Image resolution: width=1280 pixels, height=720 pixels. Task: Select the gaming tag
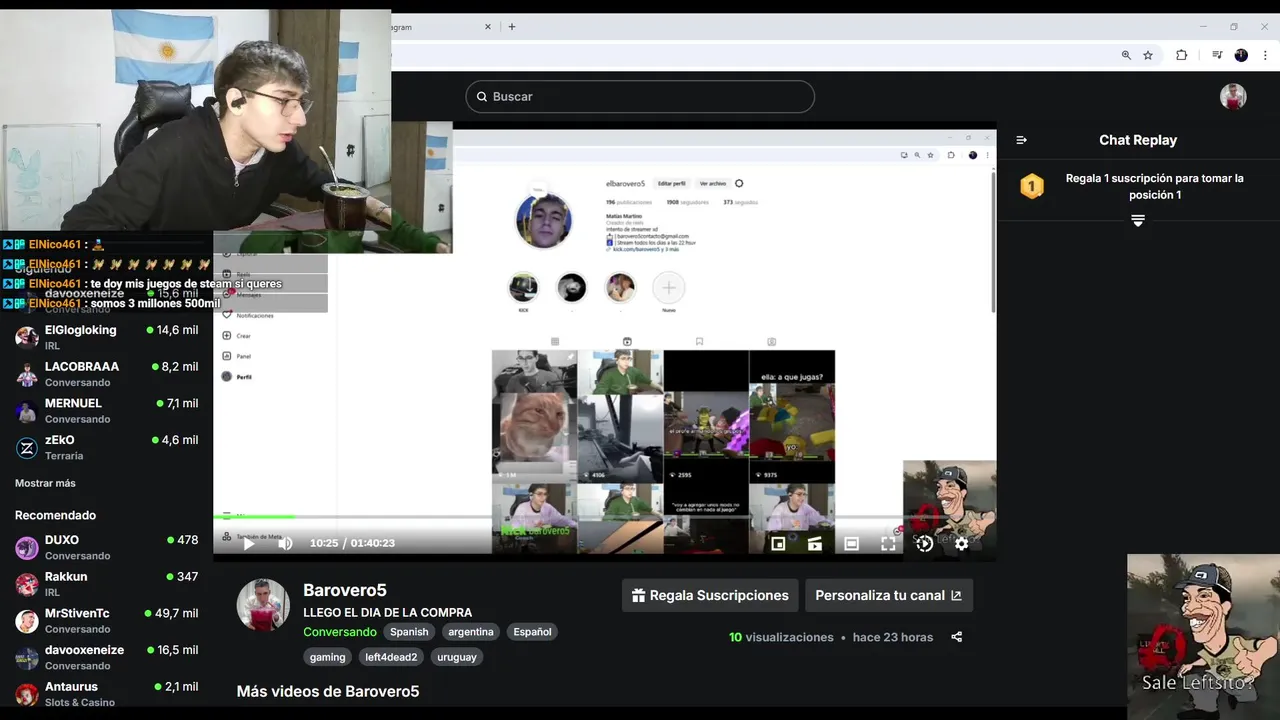(x=327, y=657)
